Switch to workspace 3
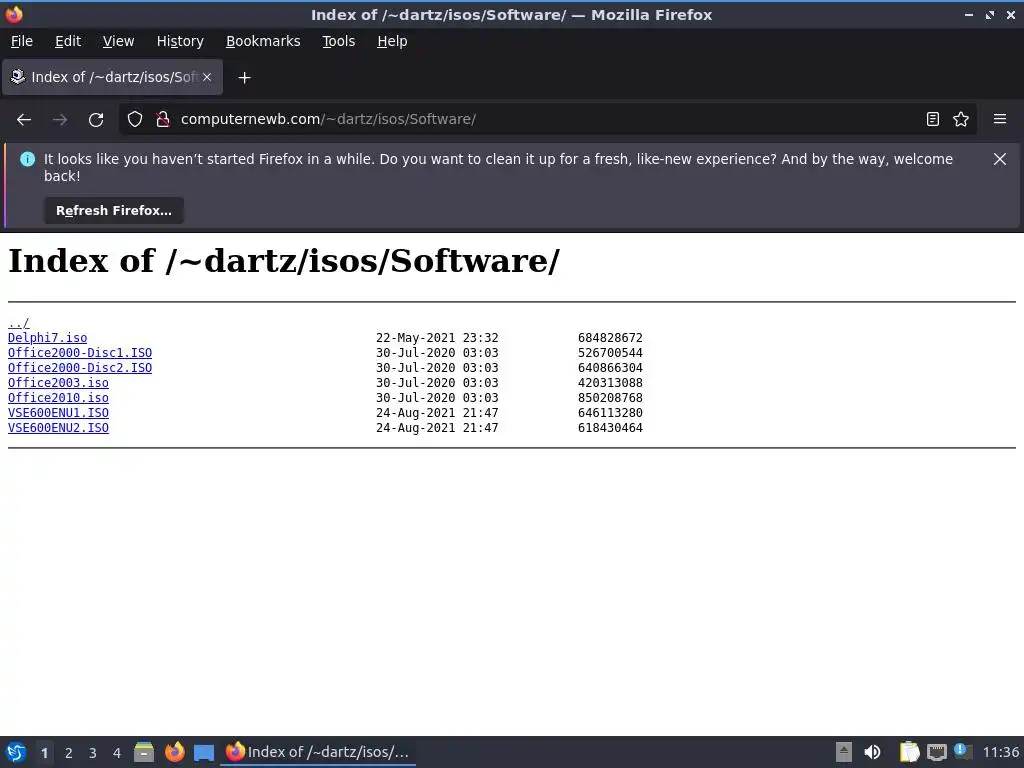The height and width of the screenshot is (768, 1024). 93,753
